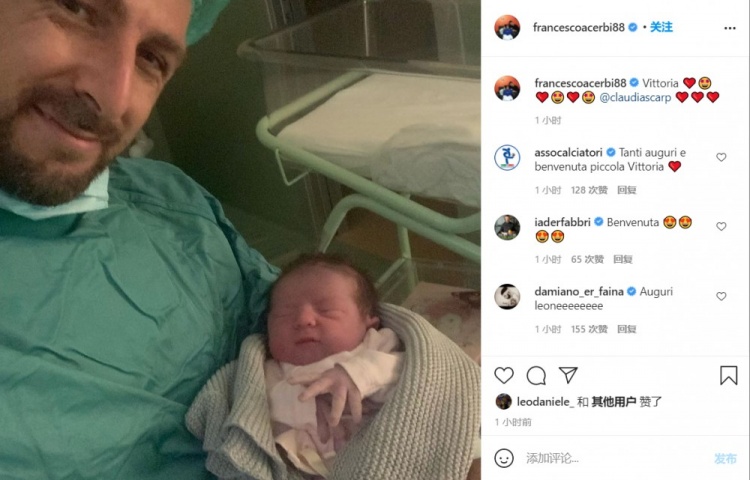This screenshot has width=750, height=480.
Task: Open the leodaniele_ liker profile link
Action: click(545, 402)
